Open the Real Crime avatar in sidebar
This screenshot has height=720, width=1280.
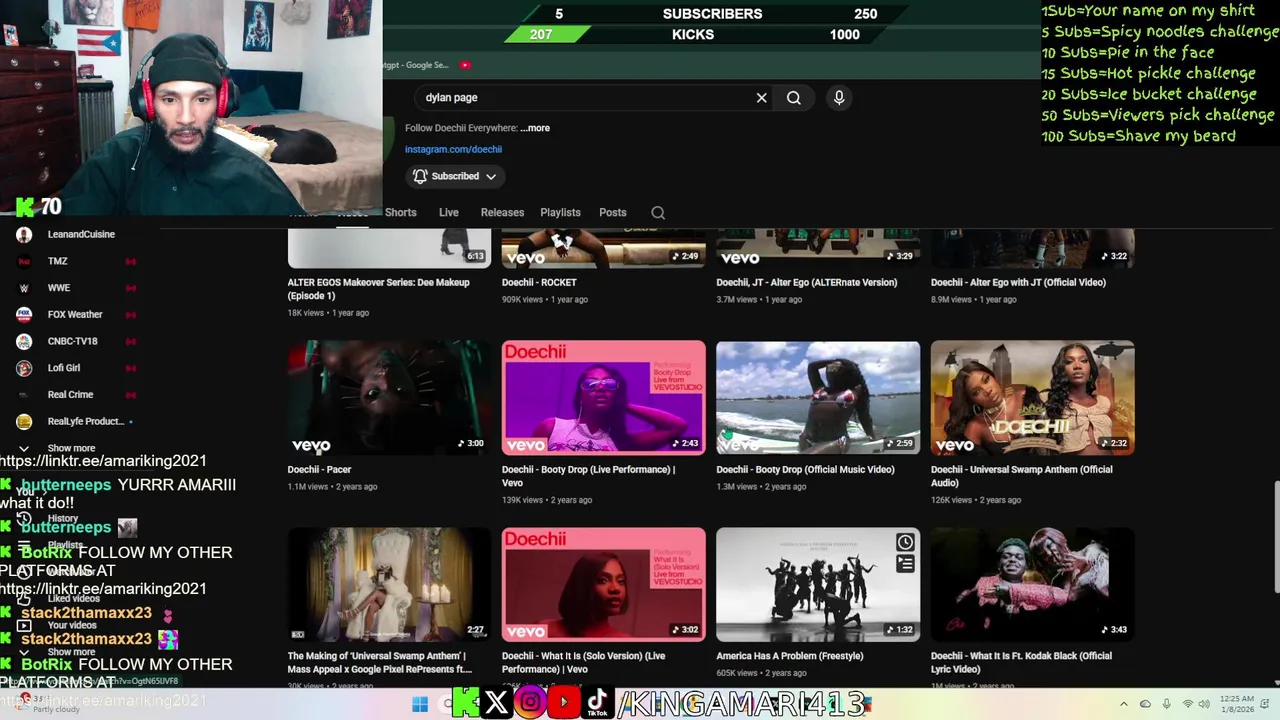point(24,394)
